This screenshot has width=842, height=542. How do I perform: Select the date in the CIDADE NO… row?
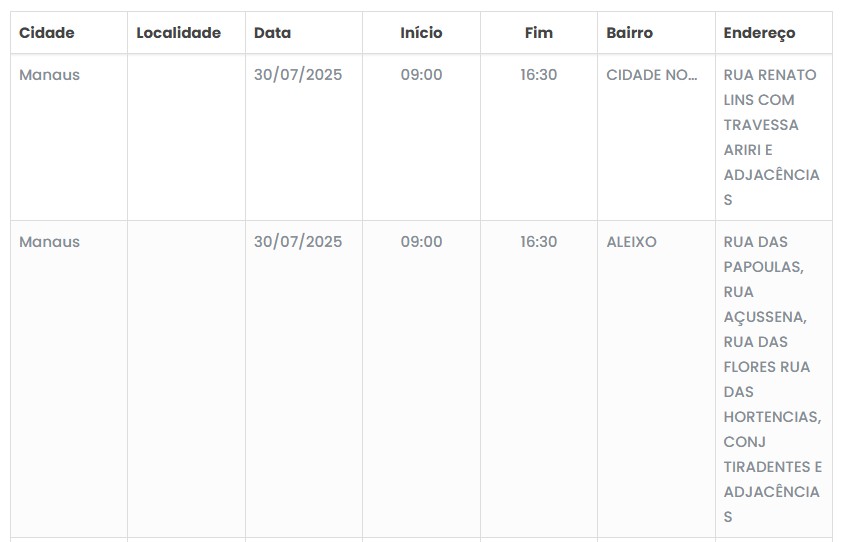point(298,75)
